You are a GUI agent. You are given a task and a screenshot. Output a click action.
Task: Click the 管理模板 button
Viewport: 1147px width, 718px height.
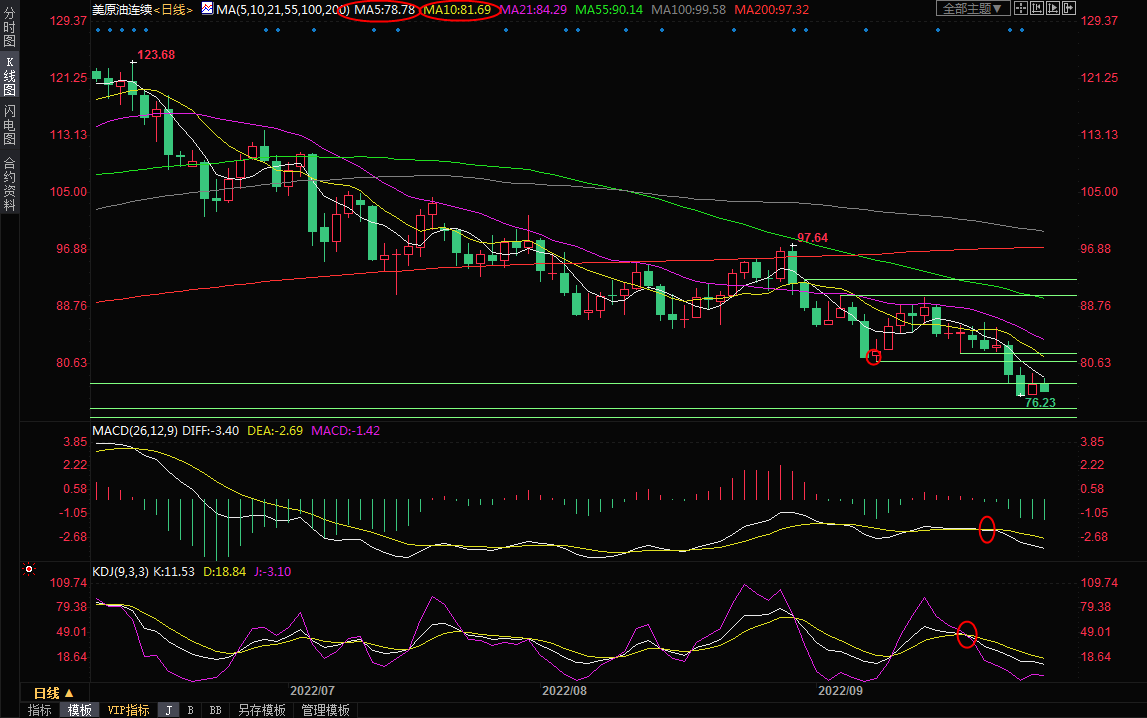click(x=326, y=710)
